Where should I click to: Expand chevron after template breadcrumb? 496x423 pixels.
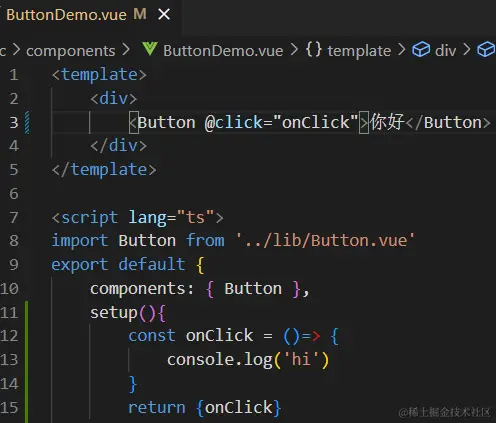402,50
